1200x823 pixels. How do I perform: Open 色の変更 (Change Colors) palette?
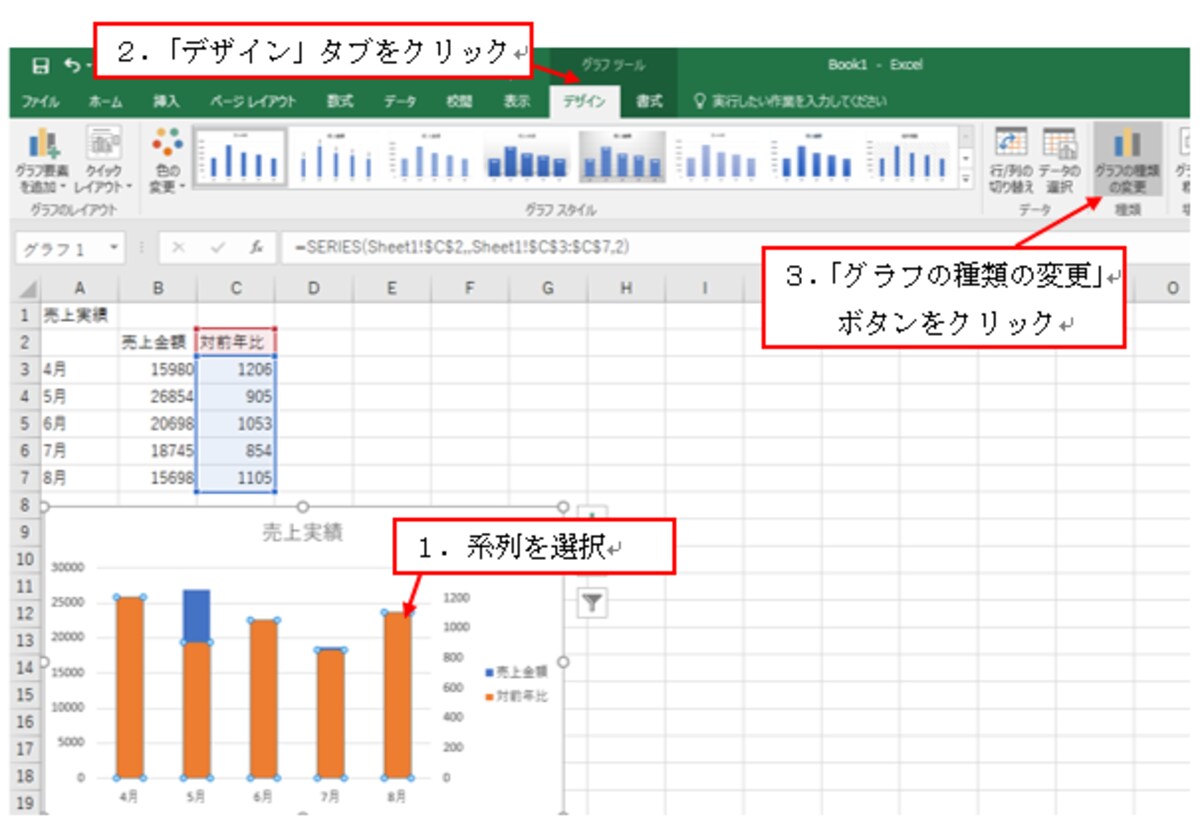click(x=167, y=160)
